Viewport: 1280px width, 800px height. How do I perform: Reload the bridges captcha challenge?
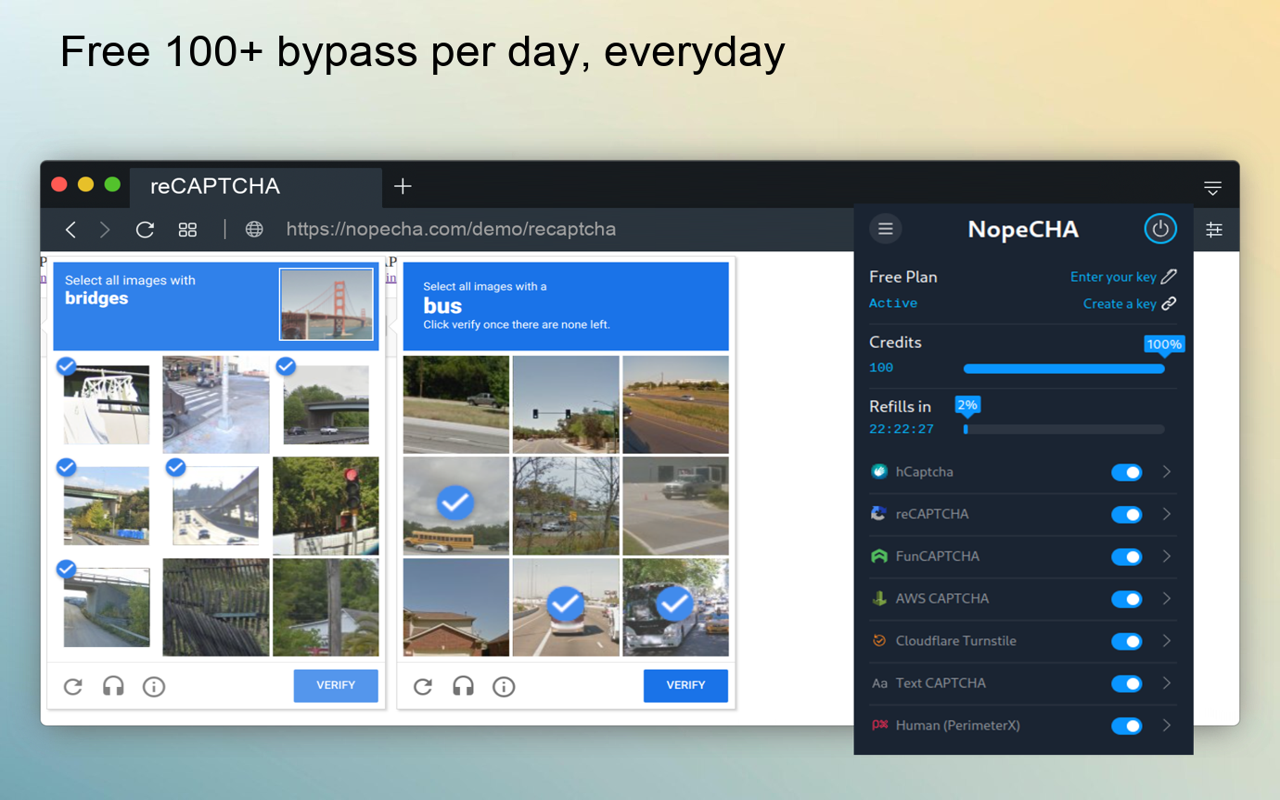[x=73, y=686]
